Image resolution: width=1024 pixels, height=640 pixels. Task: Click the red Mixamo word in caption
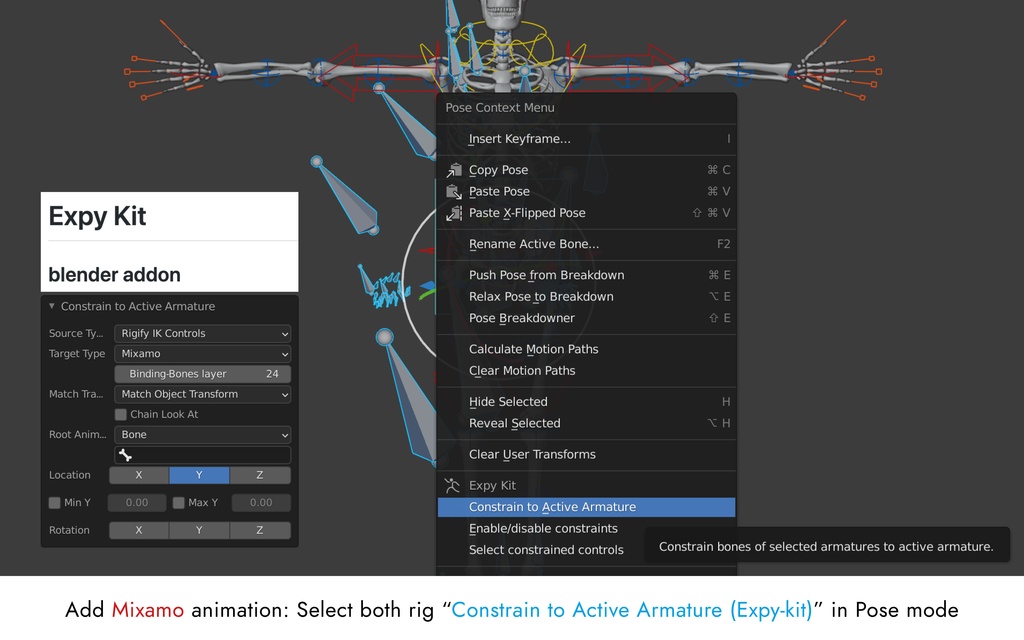click(148, 610)
